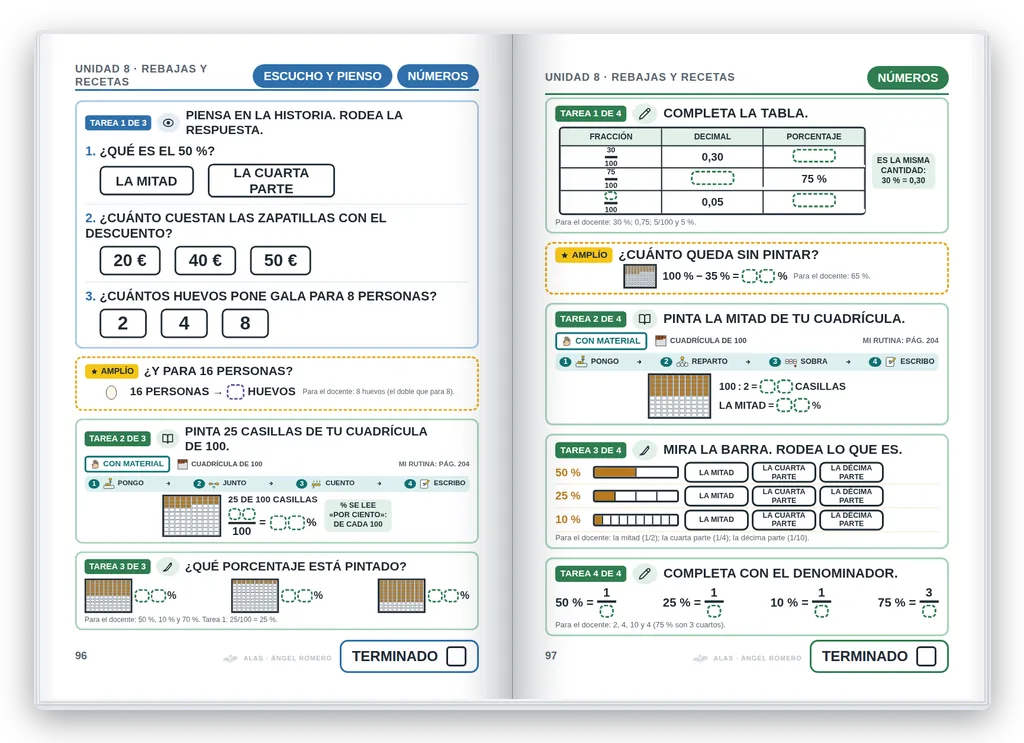Click LA DÉCIMA PARTE in the 10 % row
The image size is (1024, 743).
(851, 520)
